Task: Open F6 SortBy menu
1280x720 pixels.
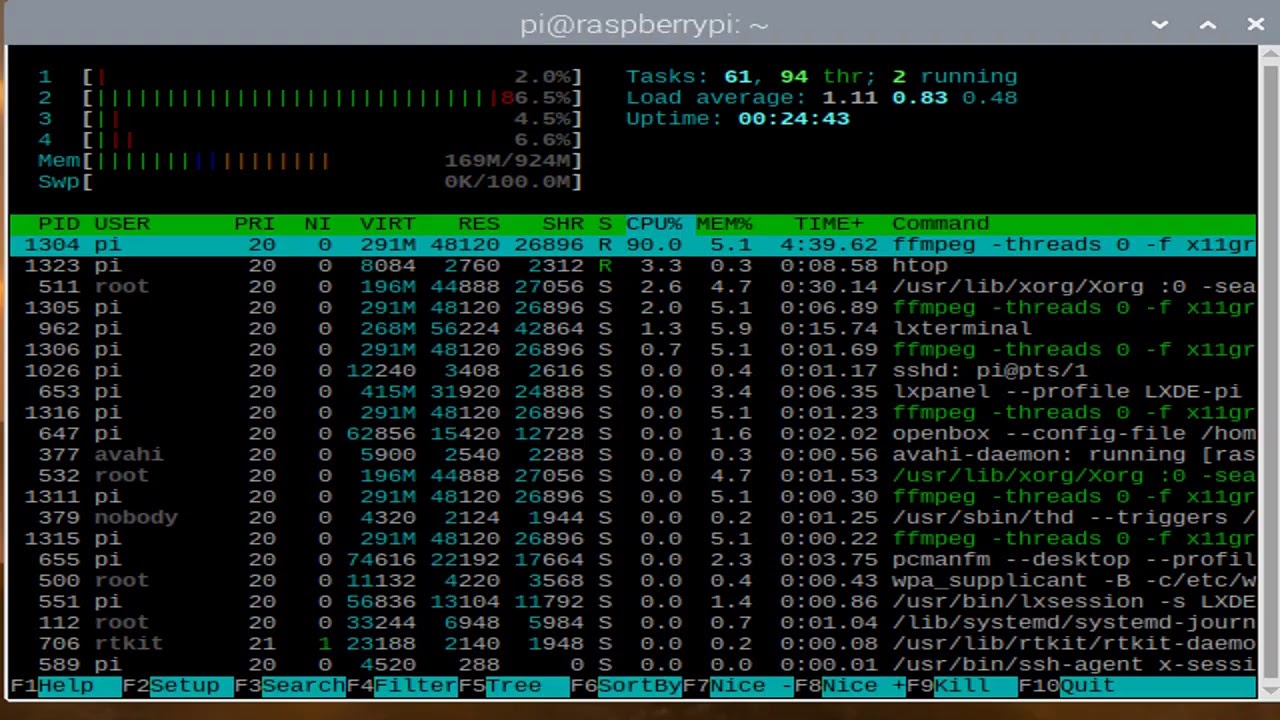Action: [x=626, y=686]
